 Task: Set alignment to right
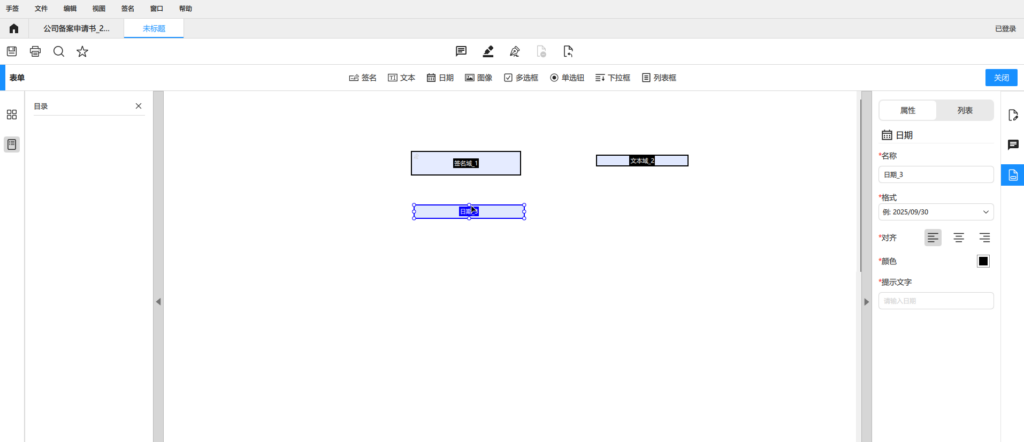(x=984, y=237)
